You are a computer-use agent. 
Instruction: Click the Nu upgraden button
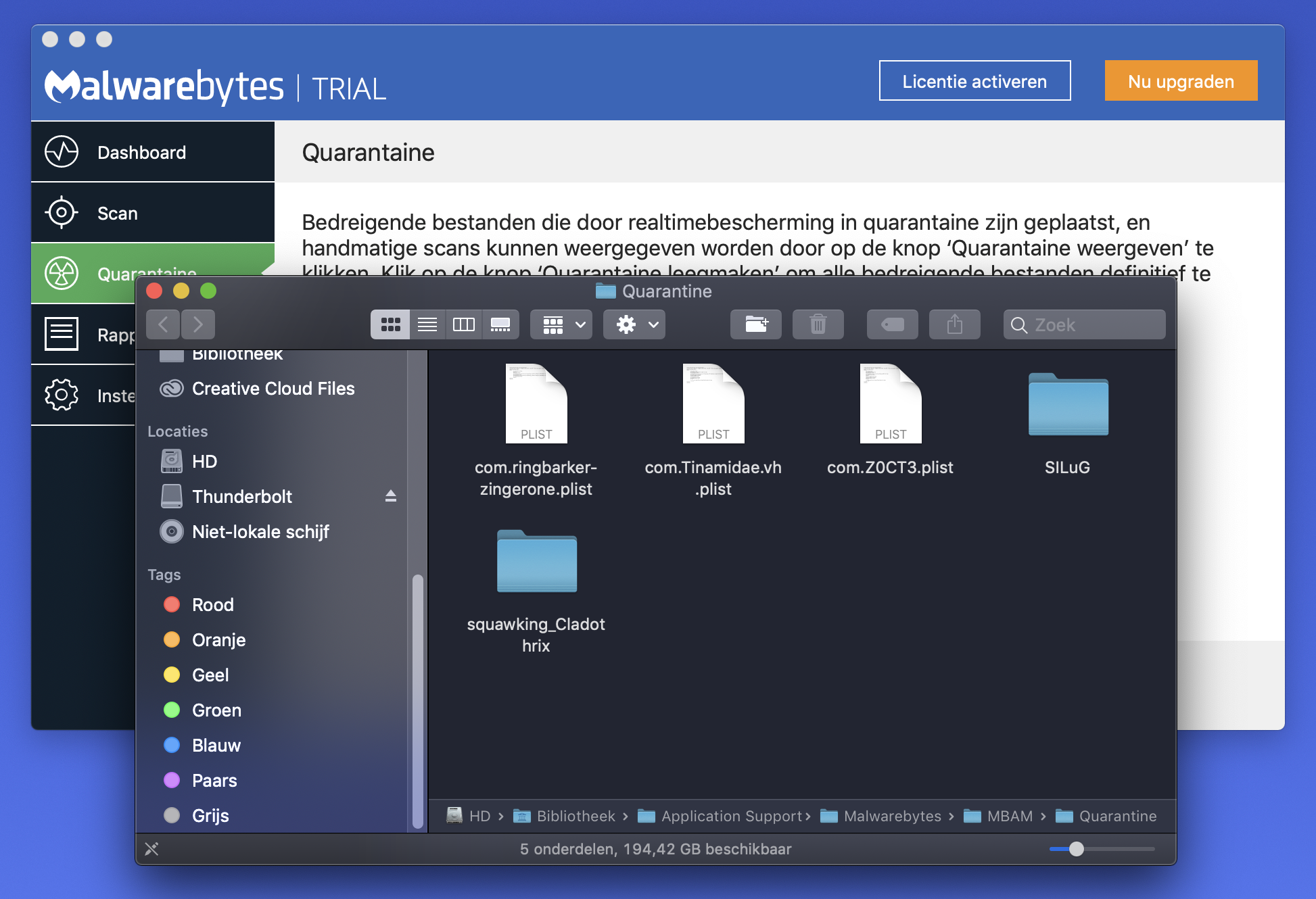pyautogui.click(x=1180, y=81)
